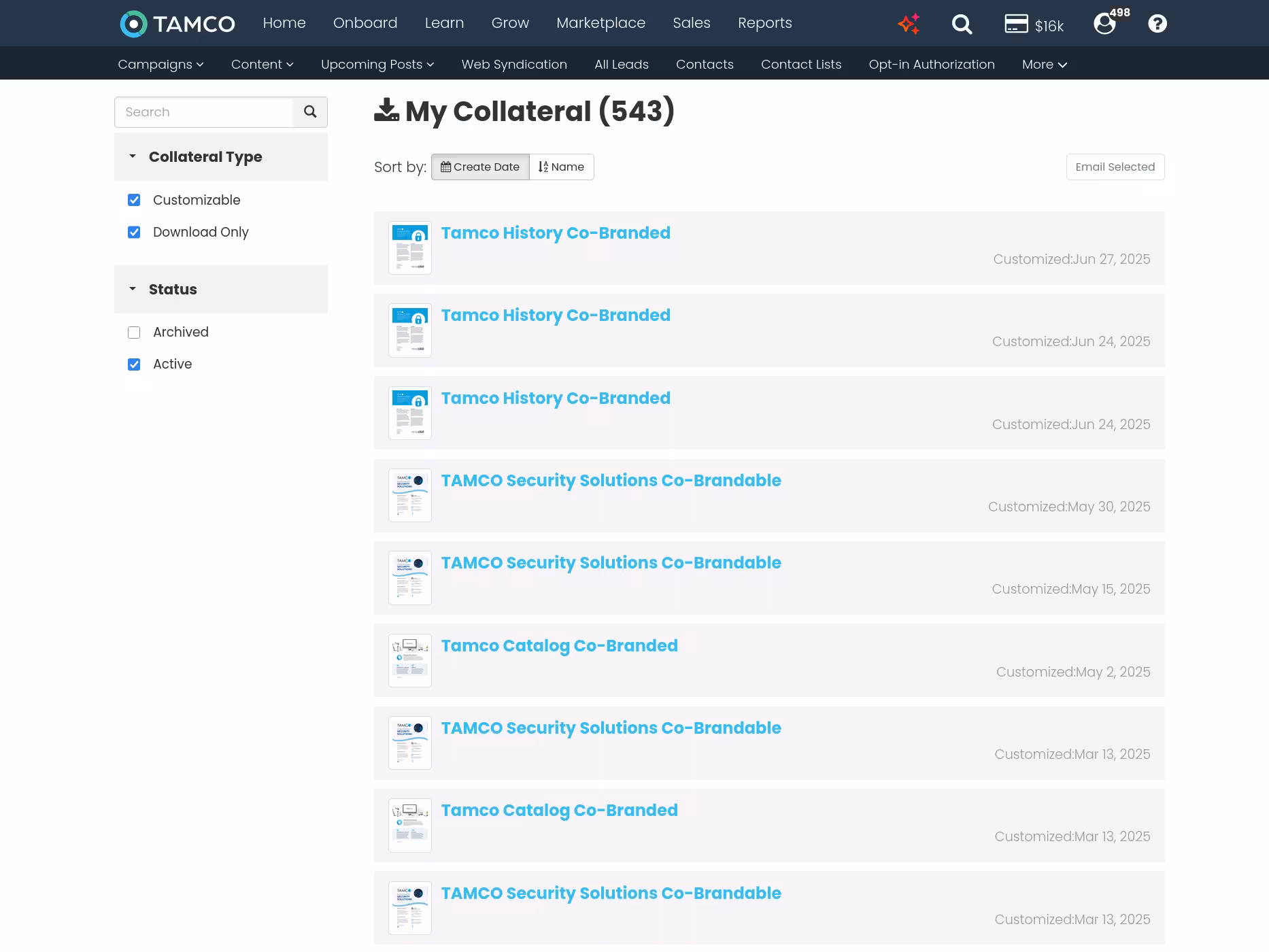This screenshot has height=952, width=1269.
Task: Open thumbnail of Tamco Catalog May 2, 2025
Action: (410, 660)
